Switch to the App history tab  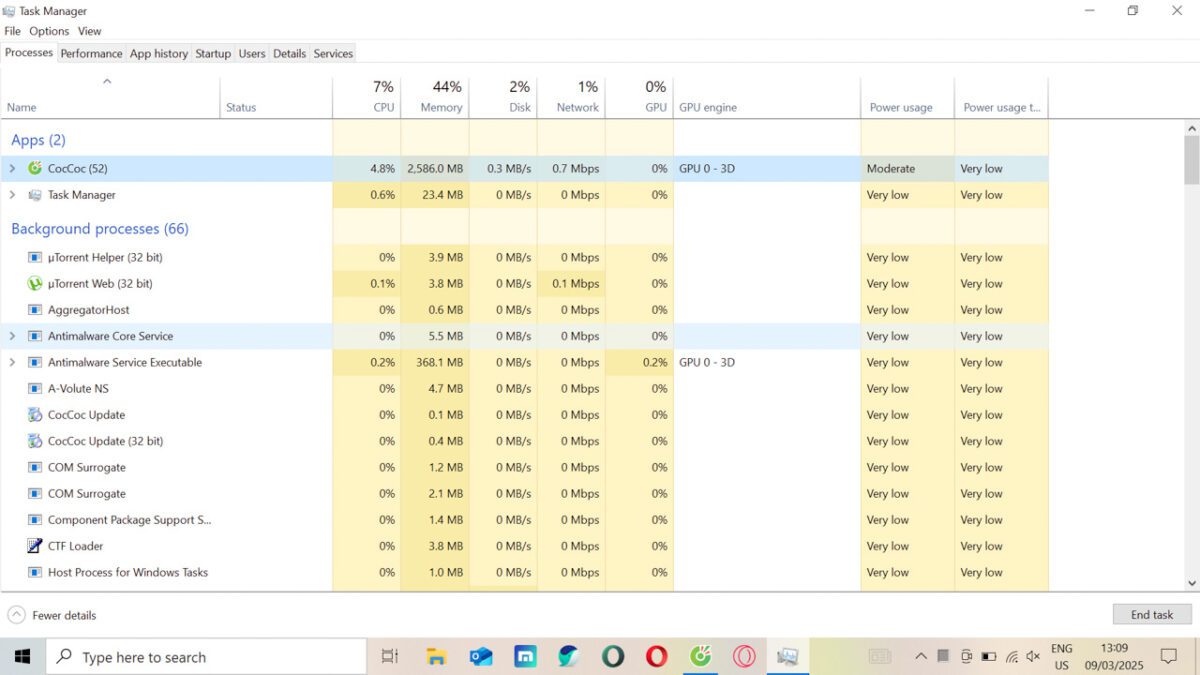click(159, 54)
